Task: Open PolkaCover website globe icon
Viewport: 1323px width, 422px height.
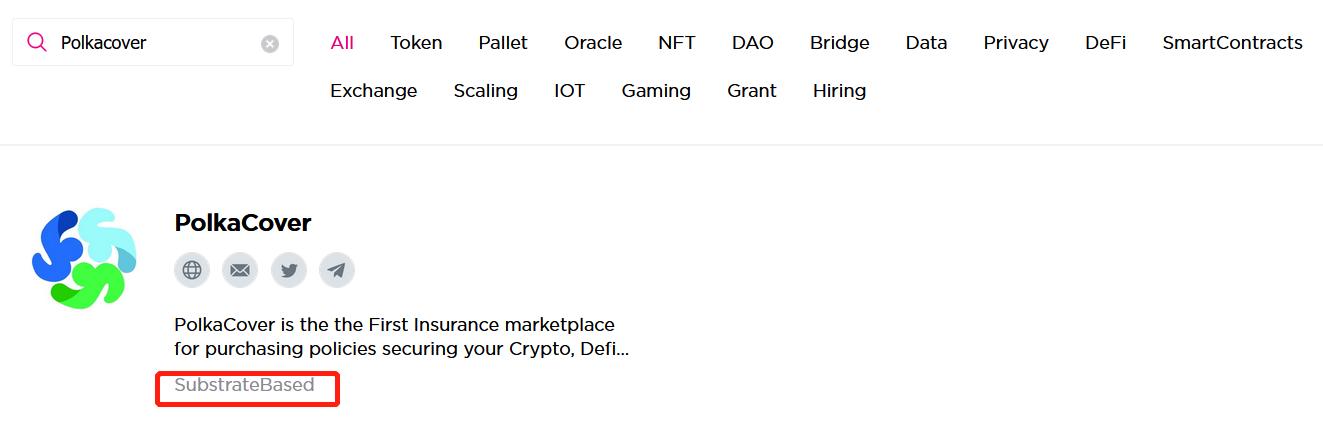Action: (192, 270)
